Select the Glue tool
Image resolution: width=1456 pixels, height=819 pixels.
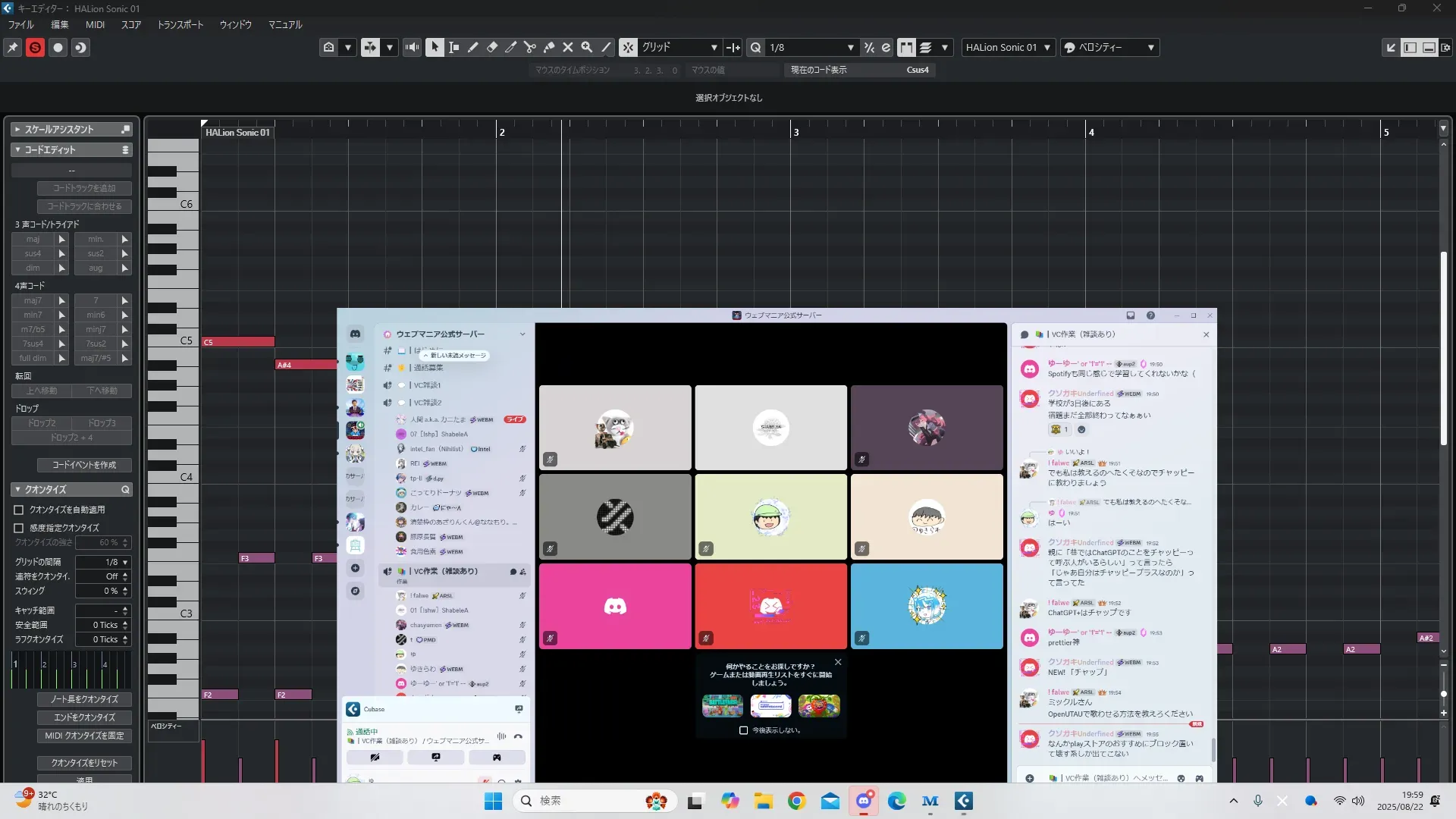[x=548, y=47]
